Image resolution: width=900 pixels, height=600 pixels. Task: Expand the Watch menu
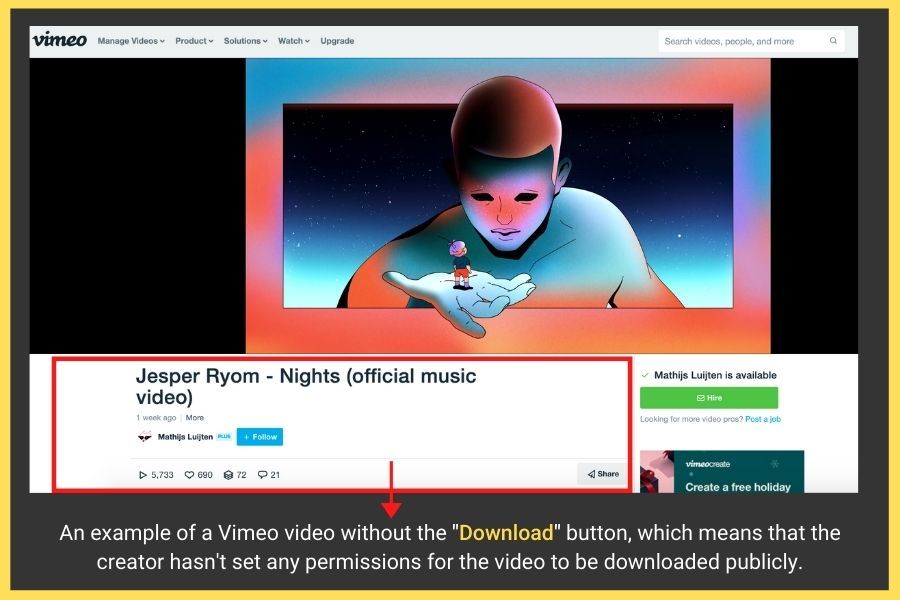pos(294,41)
